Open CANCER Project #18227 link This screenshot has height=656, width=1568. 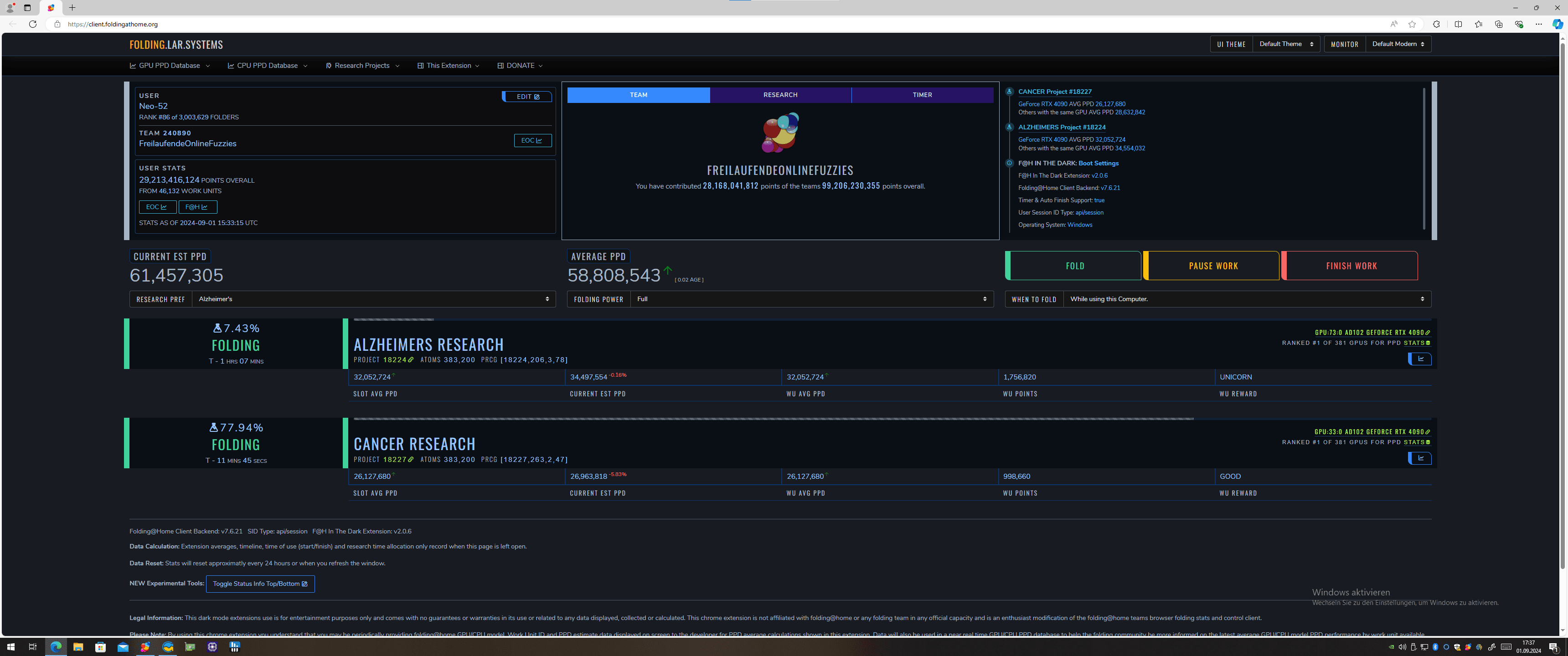[1054, 92]
